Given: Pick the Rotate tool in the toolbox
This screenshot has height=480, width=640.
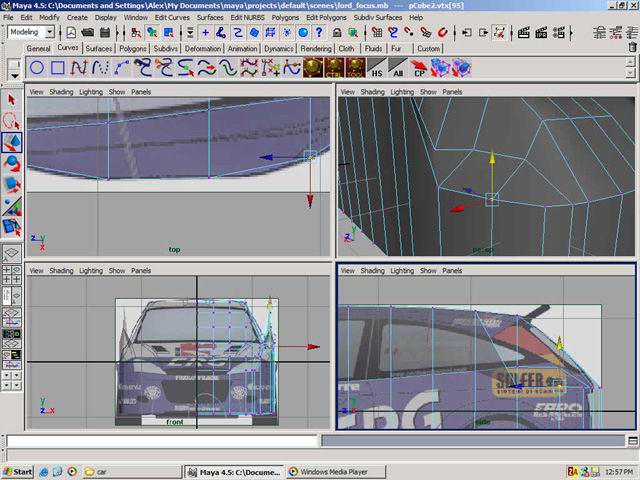Looking at the screenshot, I should coord(12,163).
